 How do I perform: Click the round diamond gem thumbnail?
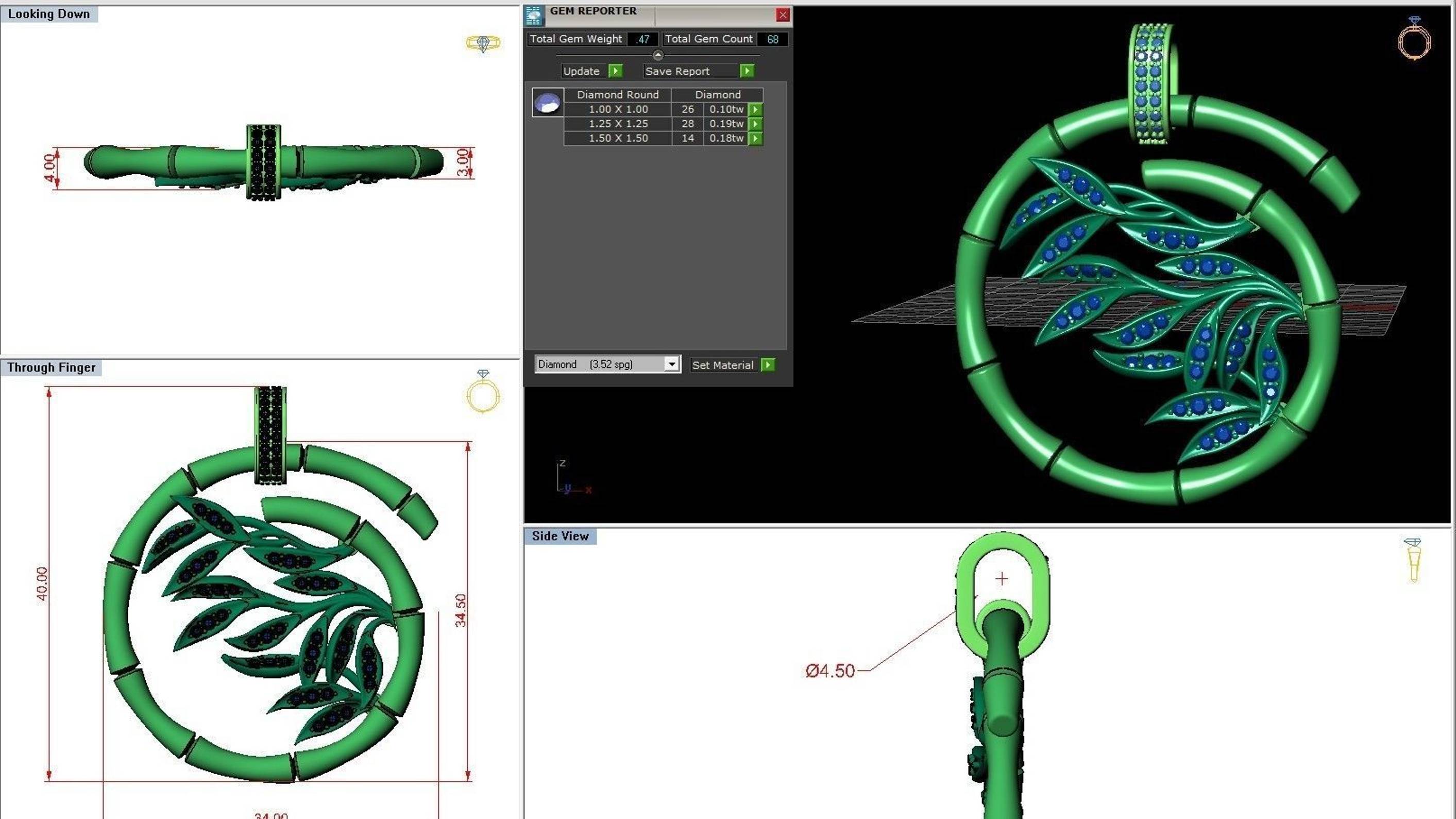click(x=547, y=103)
